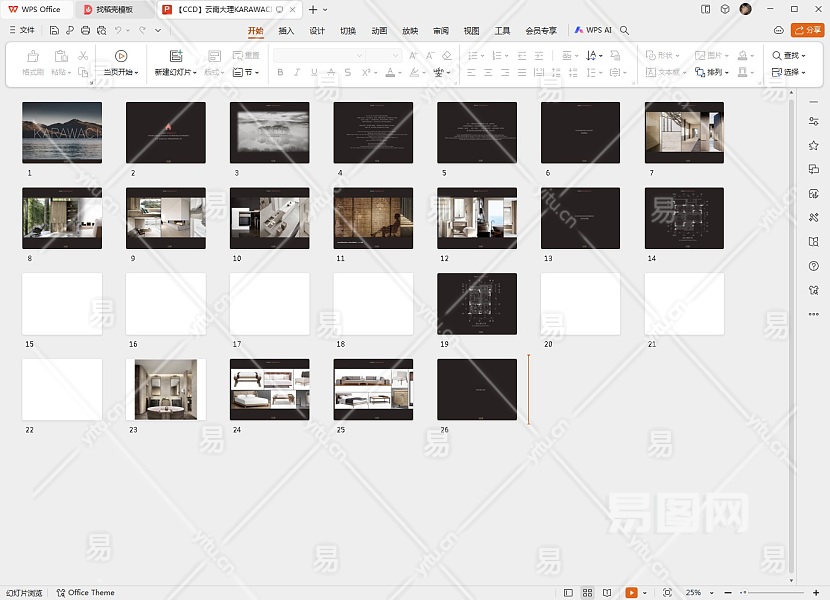Click the star favorites icon in sidebar
This screenshot has width=830, height=600.
click(x=814, y=145)
